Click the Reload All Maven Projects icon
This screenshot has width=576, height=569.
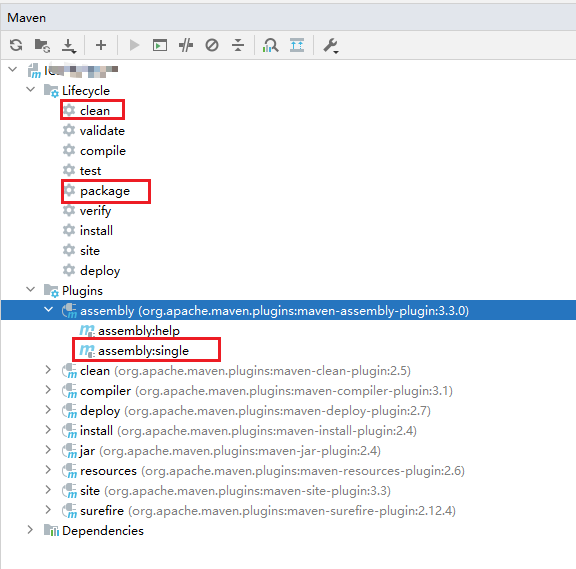[16, 46]
